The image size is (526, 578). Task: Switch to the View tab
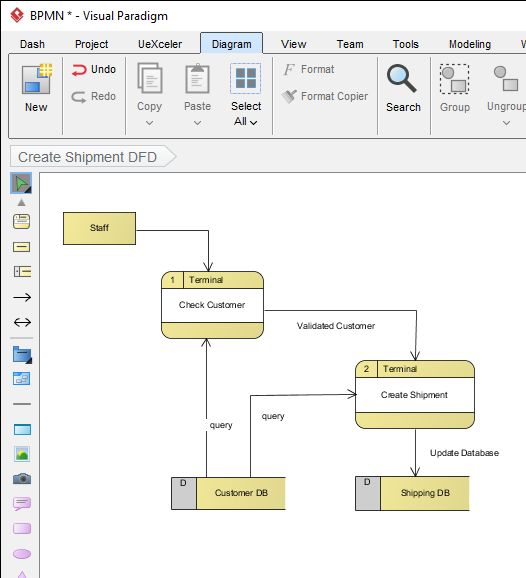293,44
